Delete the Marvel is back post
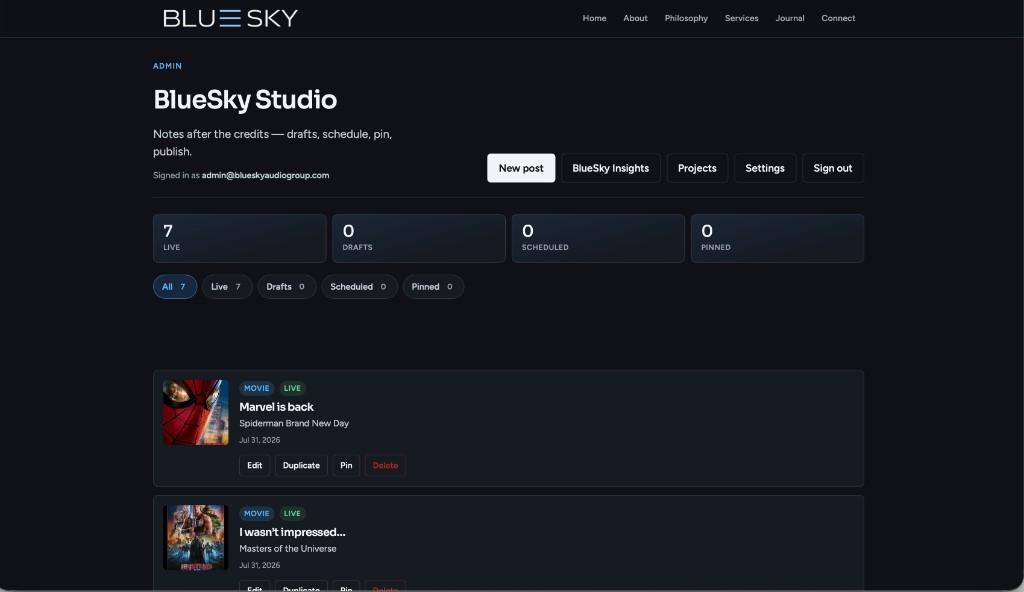Screen dimensions: 1024x592 385,465
